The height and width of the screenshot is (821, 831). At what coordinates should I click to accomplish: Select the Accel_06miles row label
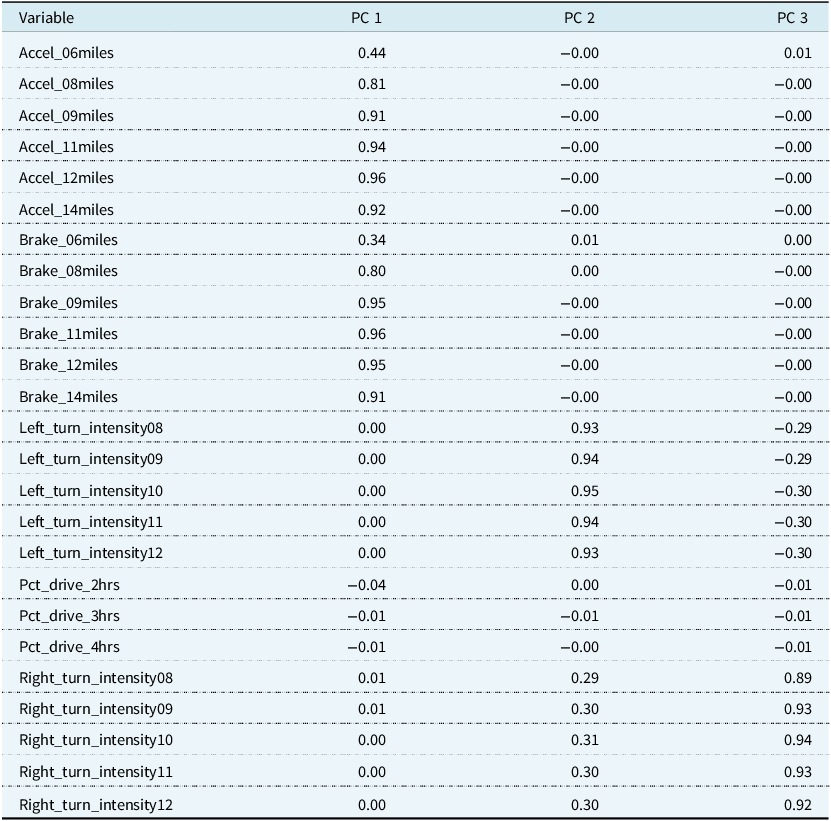click(x=66, y=53)
